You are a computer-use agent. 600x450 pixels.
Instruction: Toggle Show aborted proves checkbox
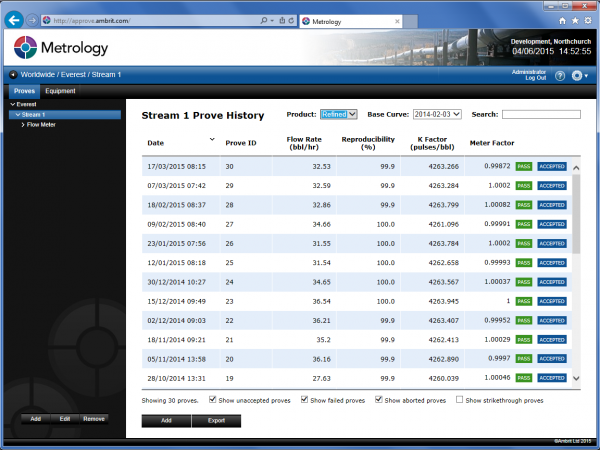(x=378, y=399)
